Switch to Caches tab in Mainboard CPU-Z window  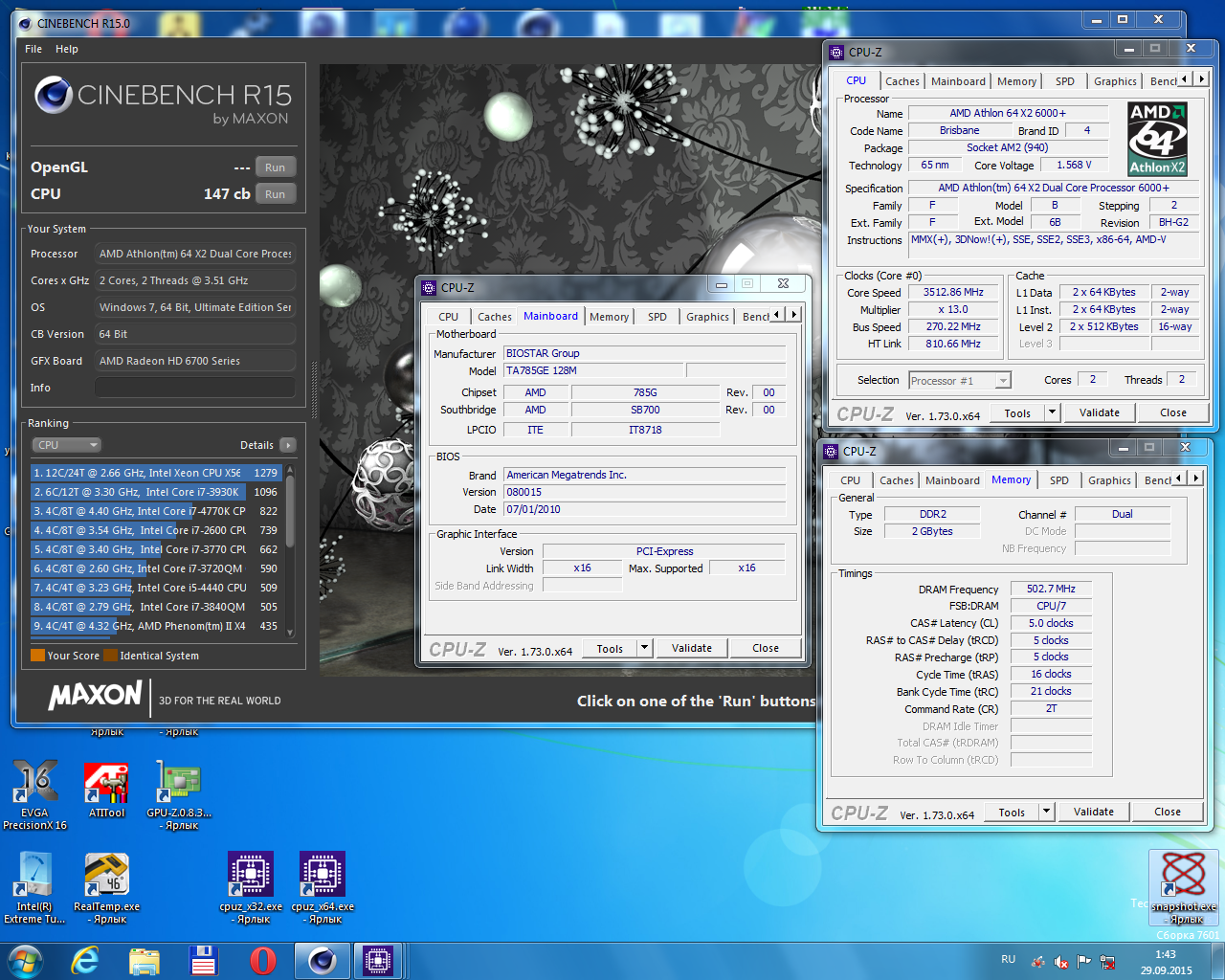(495, 317)
